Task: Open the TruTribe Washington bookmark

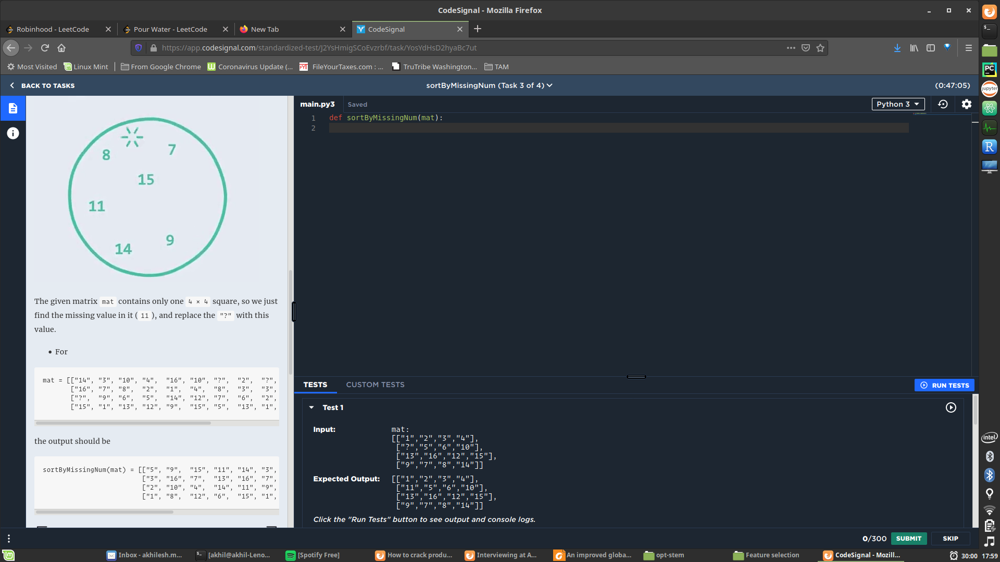Action: 434,66
